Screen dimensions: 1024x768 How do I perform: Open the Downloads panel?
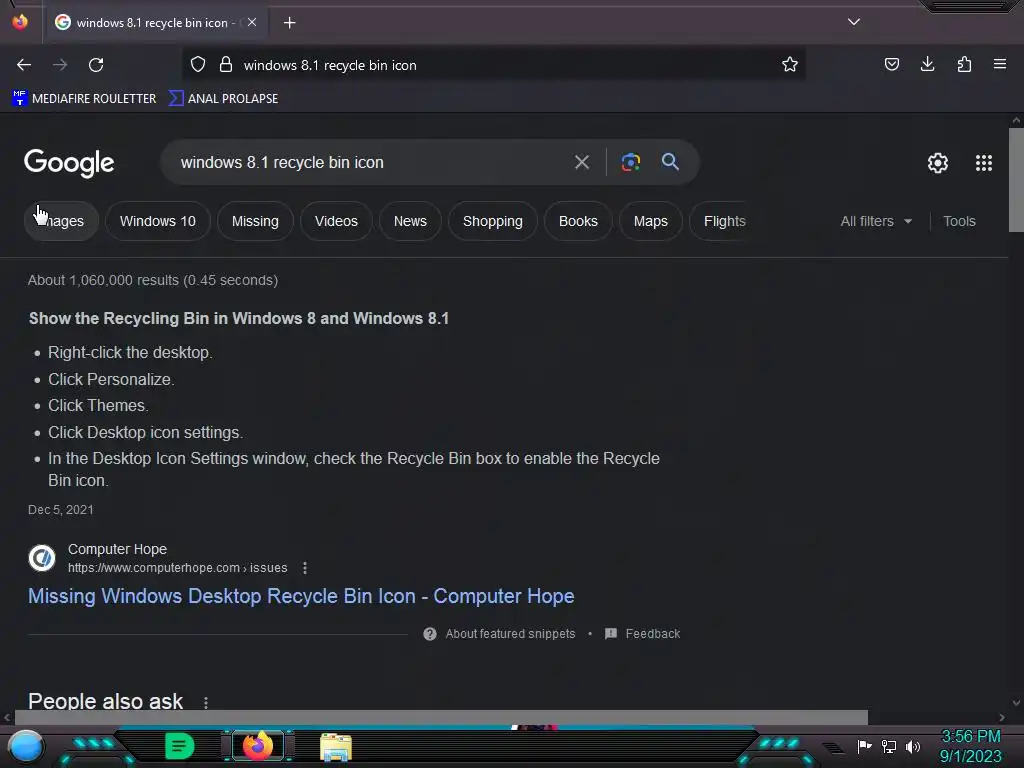[927, 64]
